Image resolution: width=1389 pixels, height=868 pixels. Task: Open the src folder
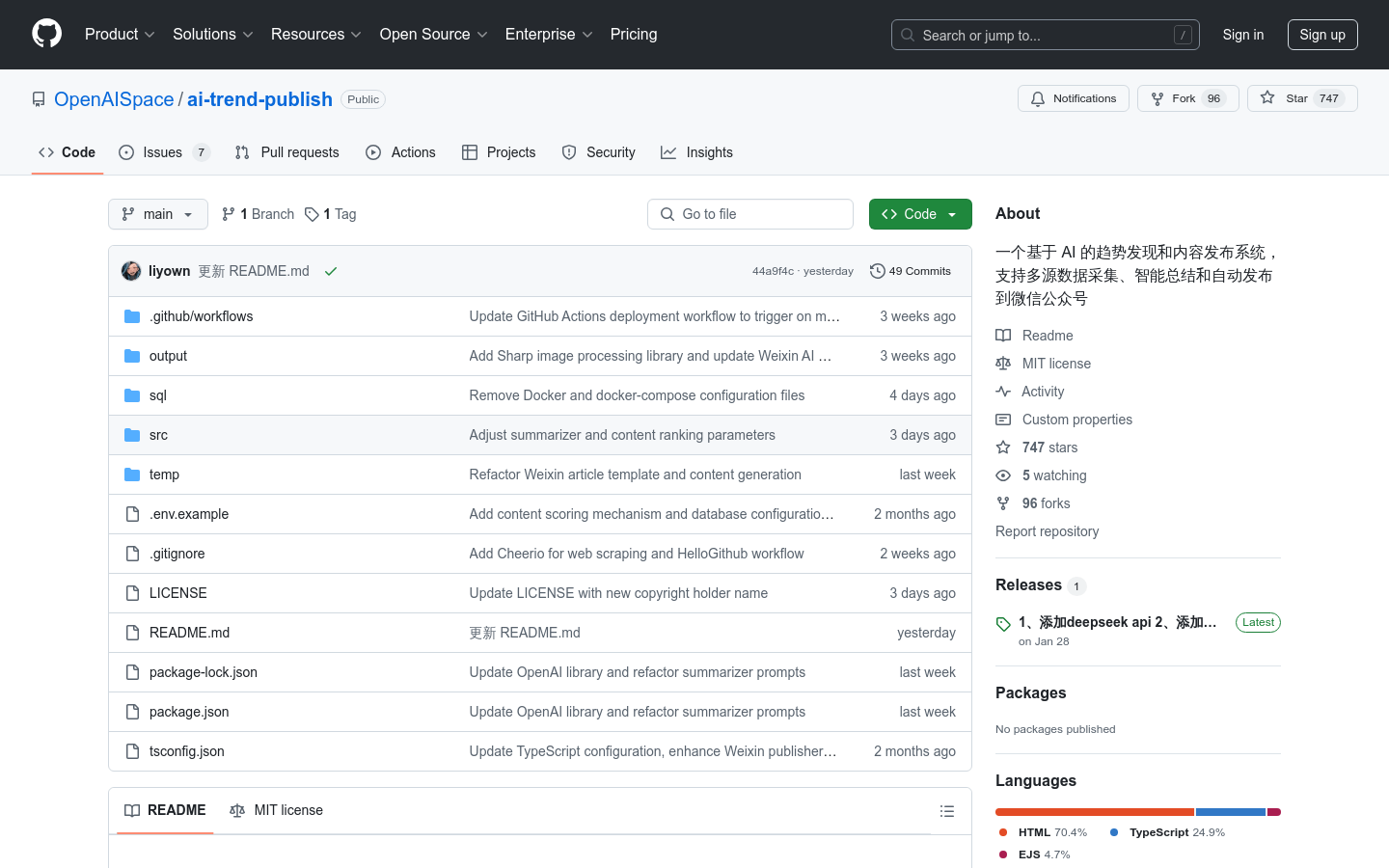[158, 435]
